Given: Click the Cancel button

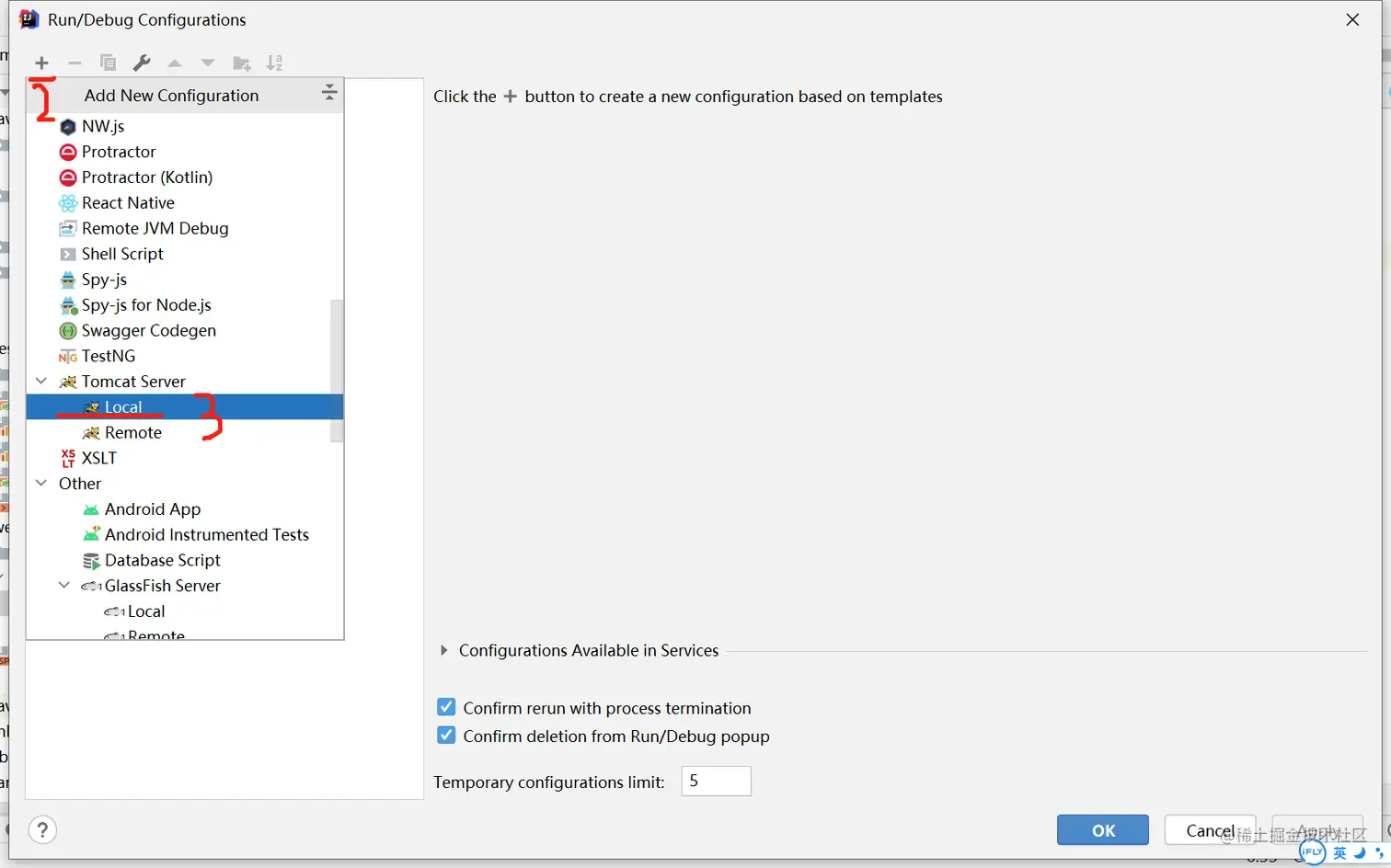Looking at the screenshot, I should click(x=1210, y=829).
